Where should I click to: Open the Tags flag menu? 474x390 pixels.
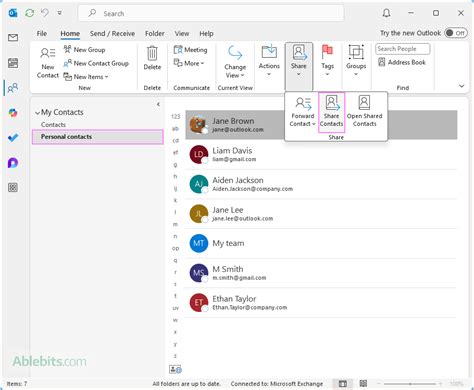point(327,60)
